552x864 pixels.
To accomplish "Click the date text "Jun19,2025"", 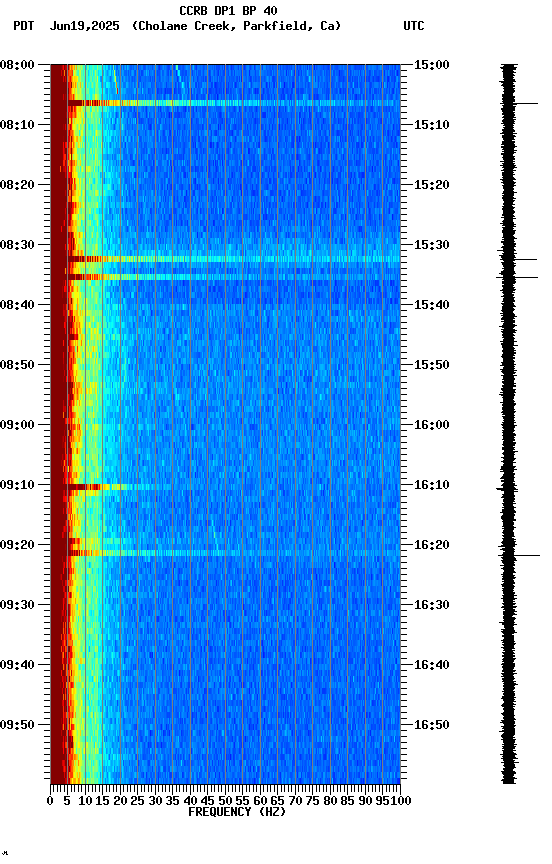I will (x=84, y=26).
